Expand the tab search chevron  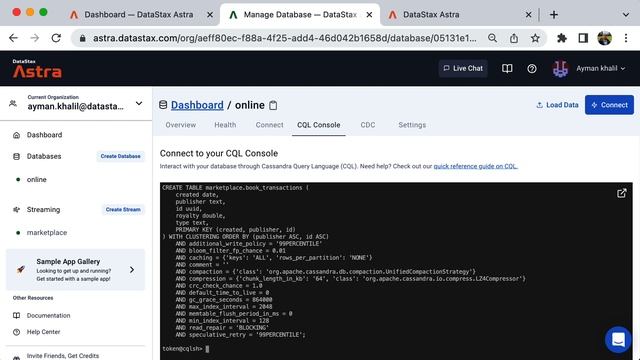626,15
